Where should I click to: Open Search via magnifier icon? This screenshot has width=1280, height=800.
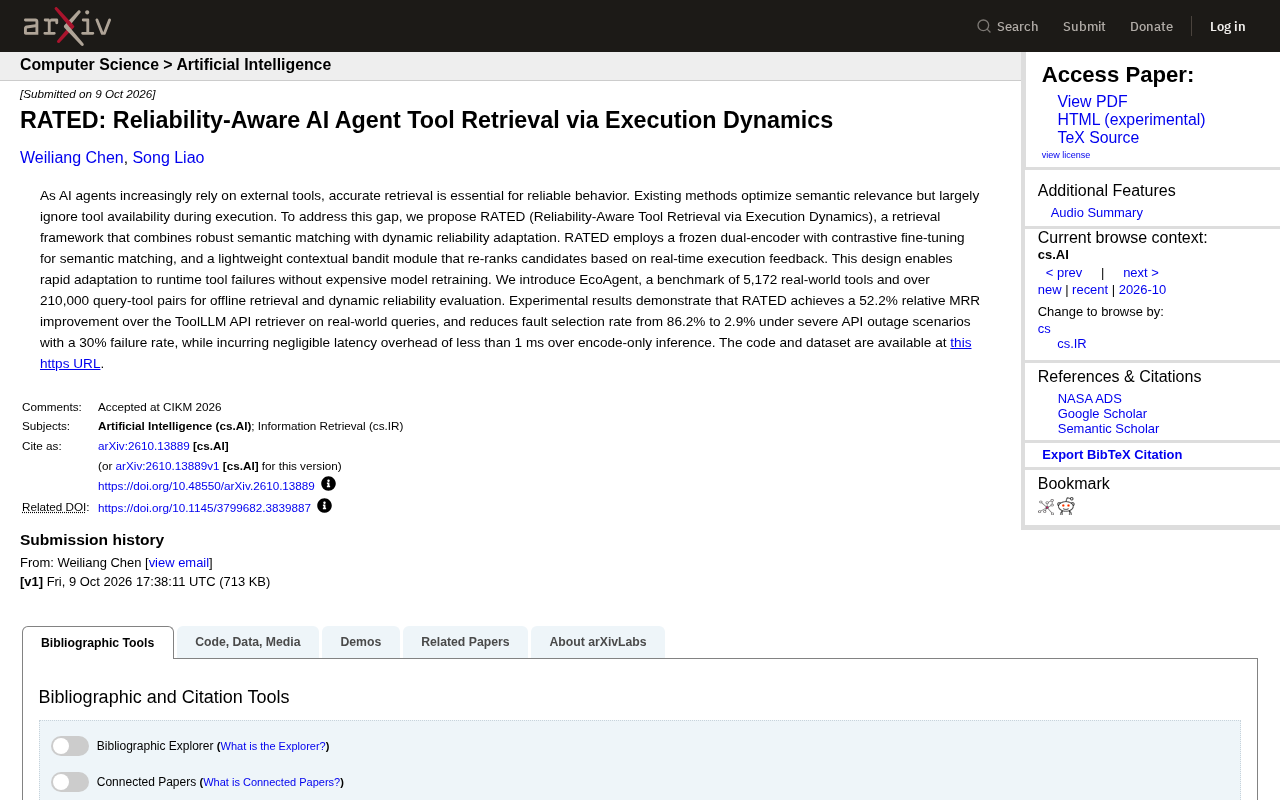point(984,26)
